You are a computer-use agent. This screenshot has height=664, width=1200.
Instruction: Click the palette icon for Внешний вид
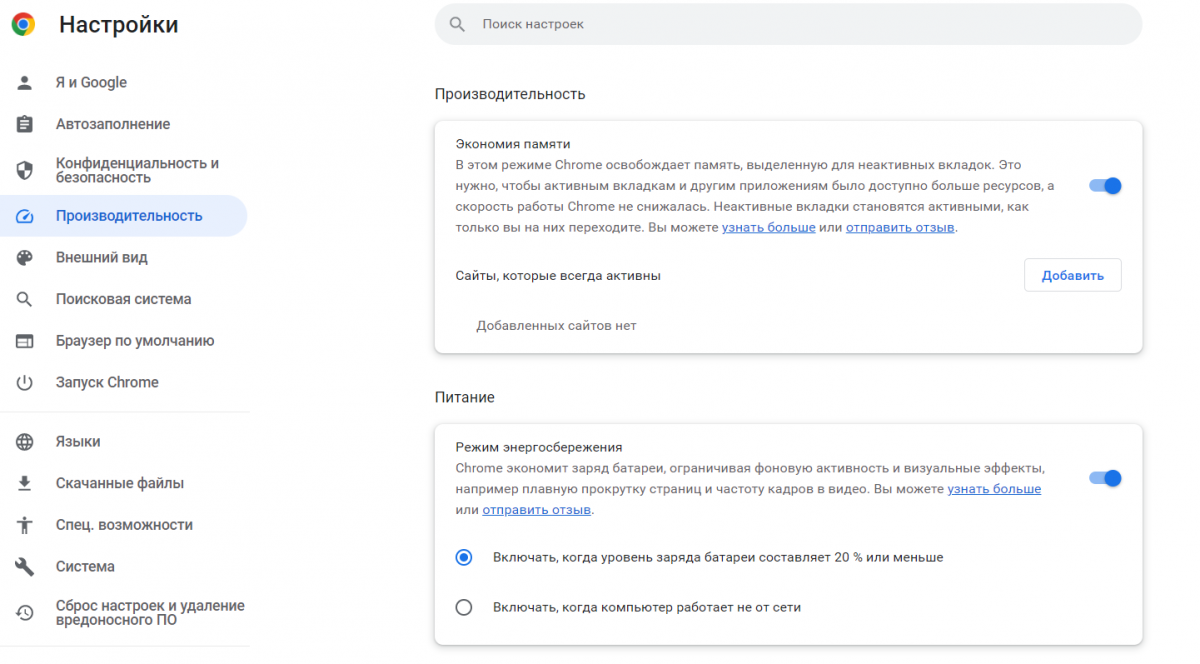(x=25, y=258)
